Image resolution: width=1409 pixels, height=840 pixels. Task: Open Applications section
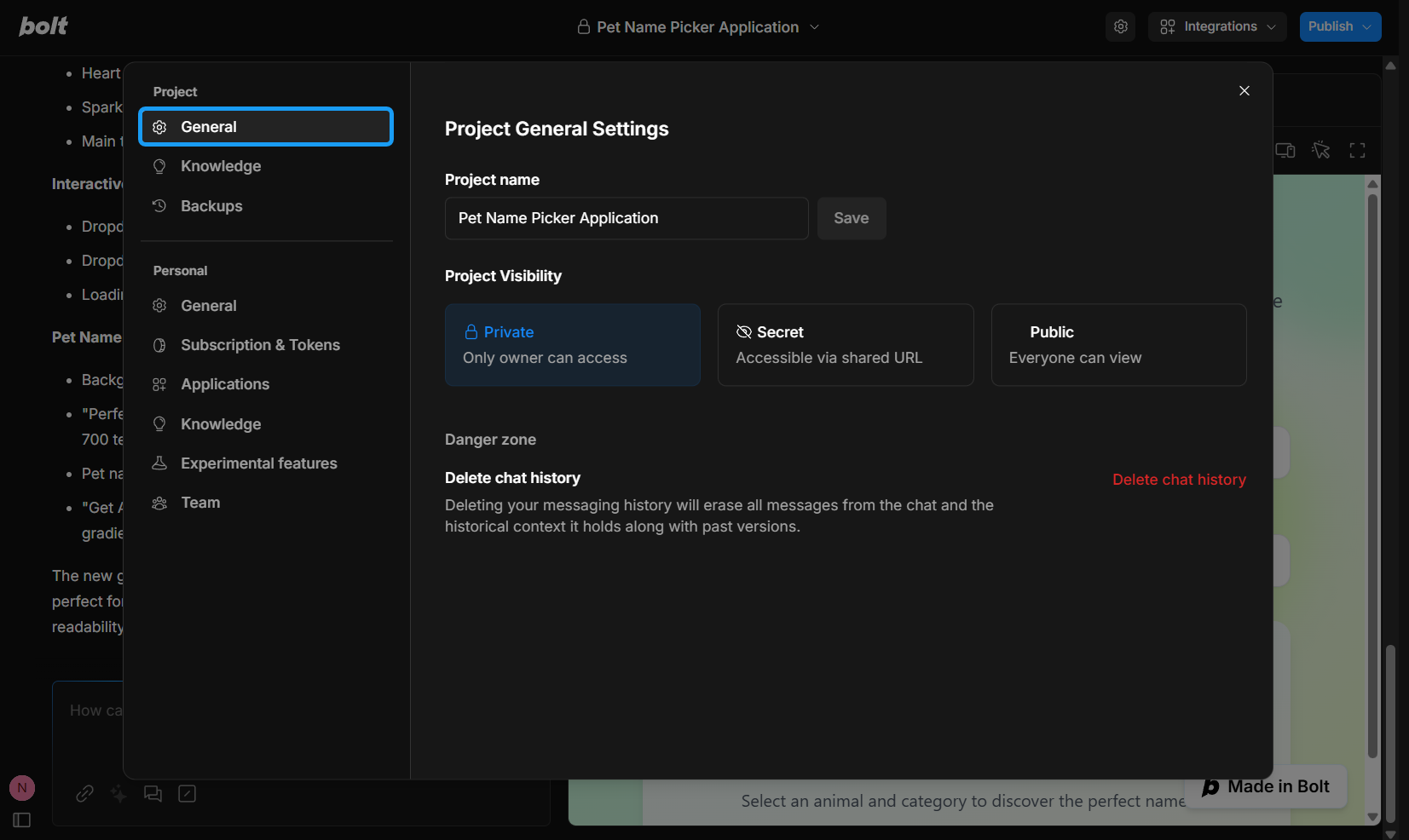[x=266, y=384]
